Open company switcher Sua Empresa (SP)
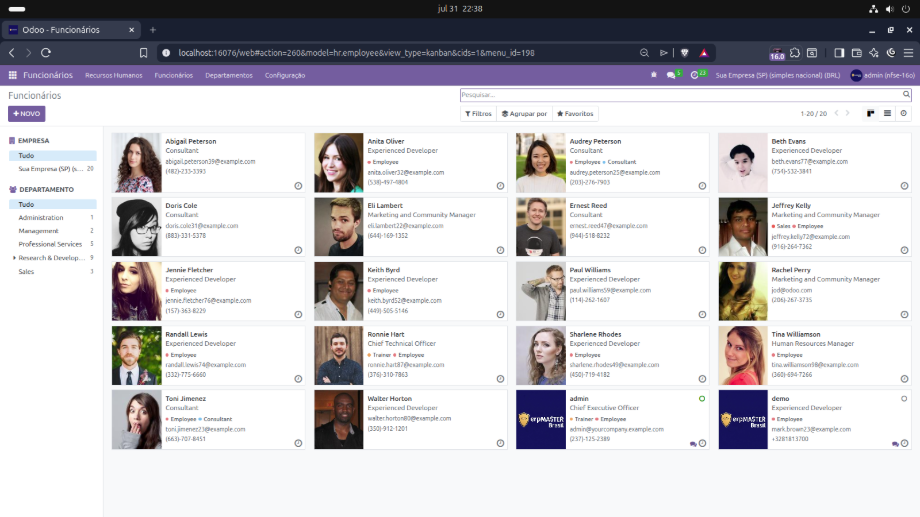The height and width of the screenshot is (517, 920). (x=777, y=75)
